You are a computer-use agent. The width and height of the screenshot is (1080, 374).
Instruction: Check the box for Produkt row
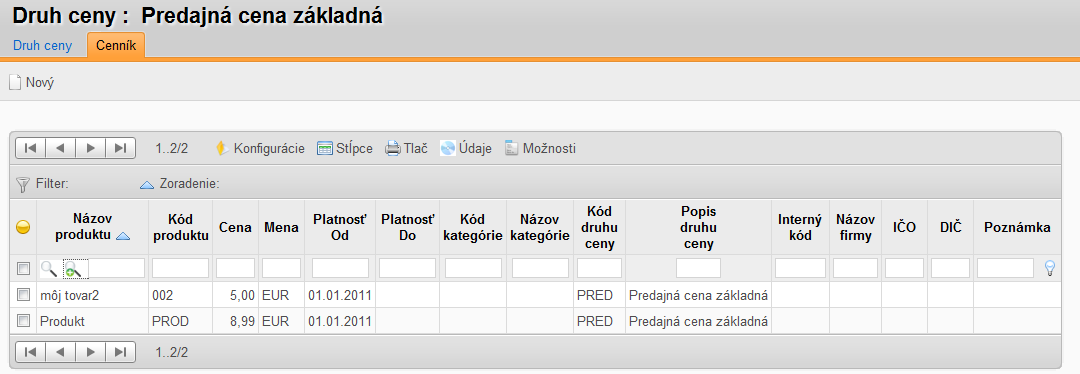click(x=23, y=320)
